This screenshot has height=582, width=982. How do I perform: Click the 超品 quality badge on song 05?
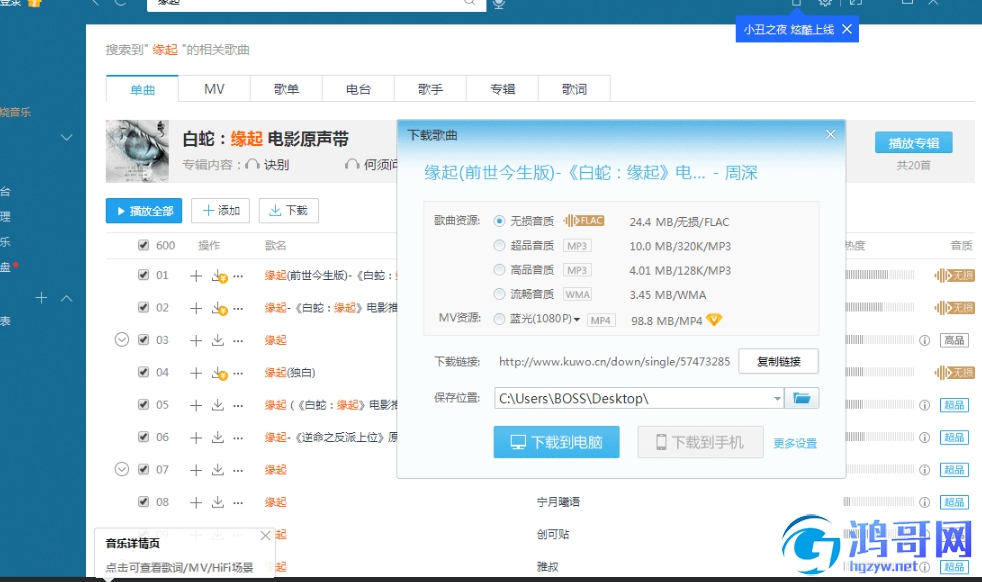click(x=954, y=405)
